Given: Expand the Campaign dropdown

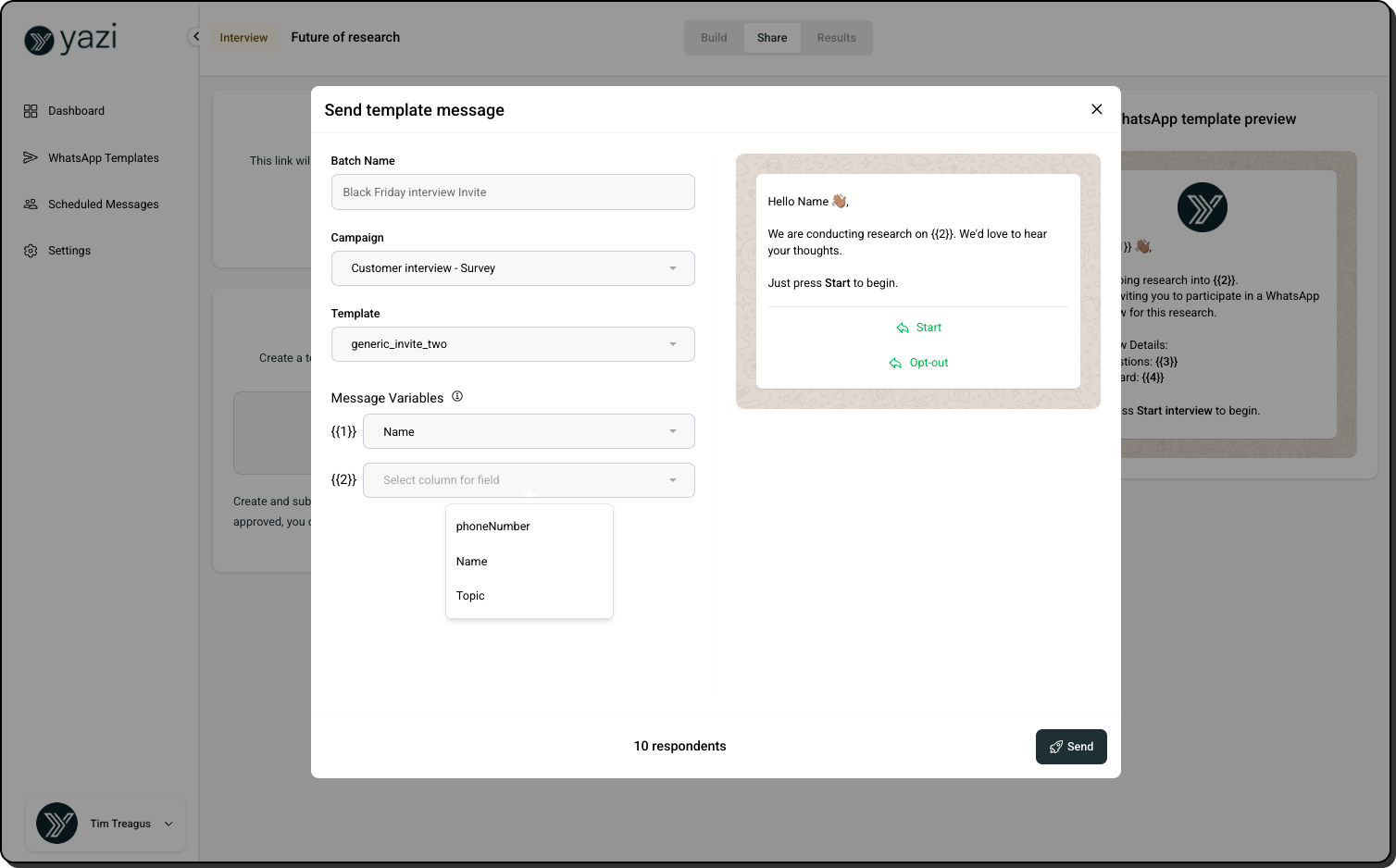Looking at the screenshot, I should tap(512, 268).
